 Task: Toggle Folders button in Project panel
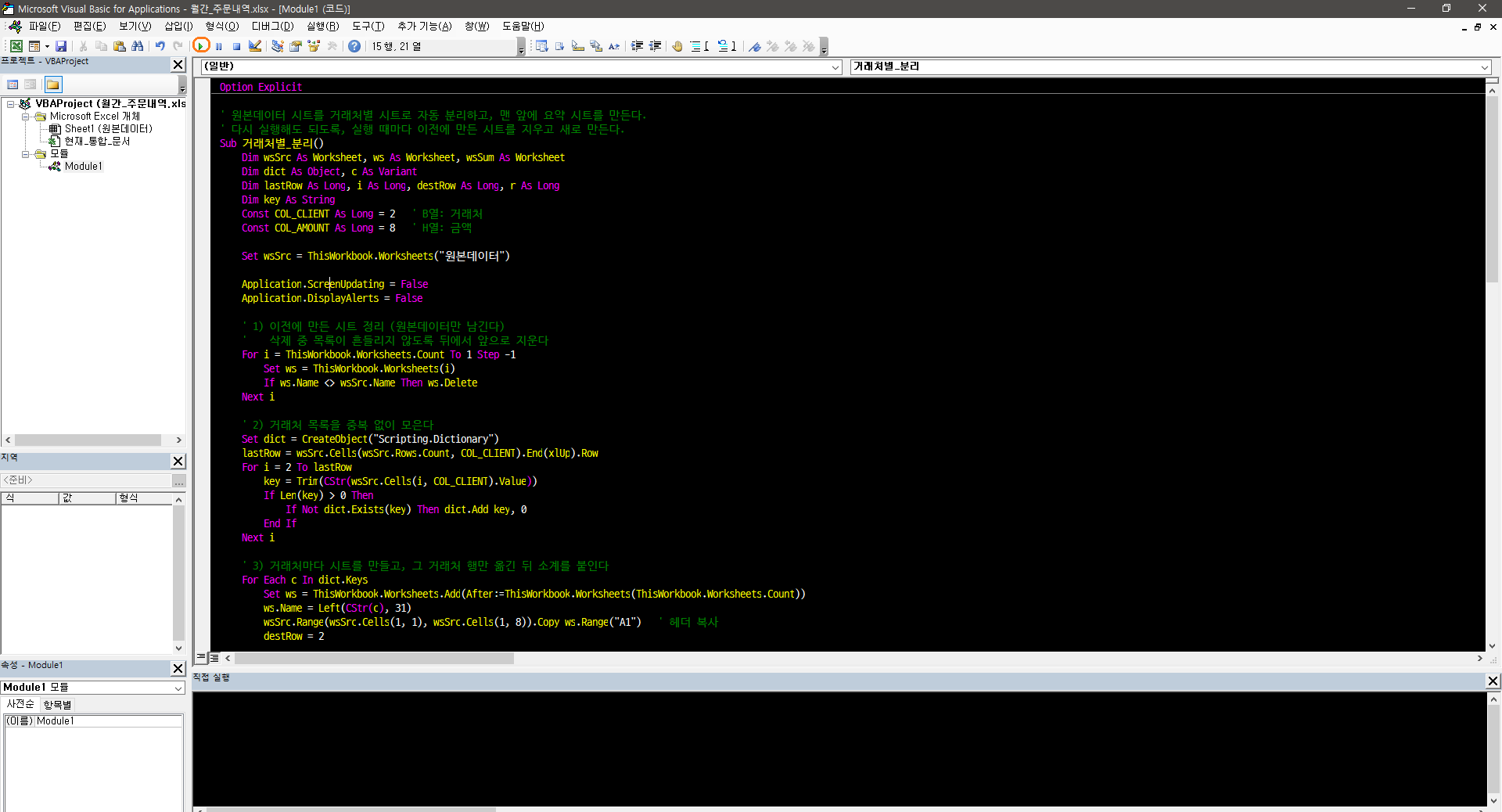coord(53,84)
